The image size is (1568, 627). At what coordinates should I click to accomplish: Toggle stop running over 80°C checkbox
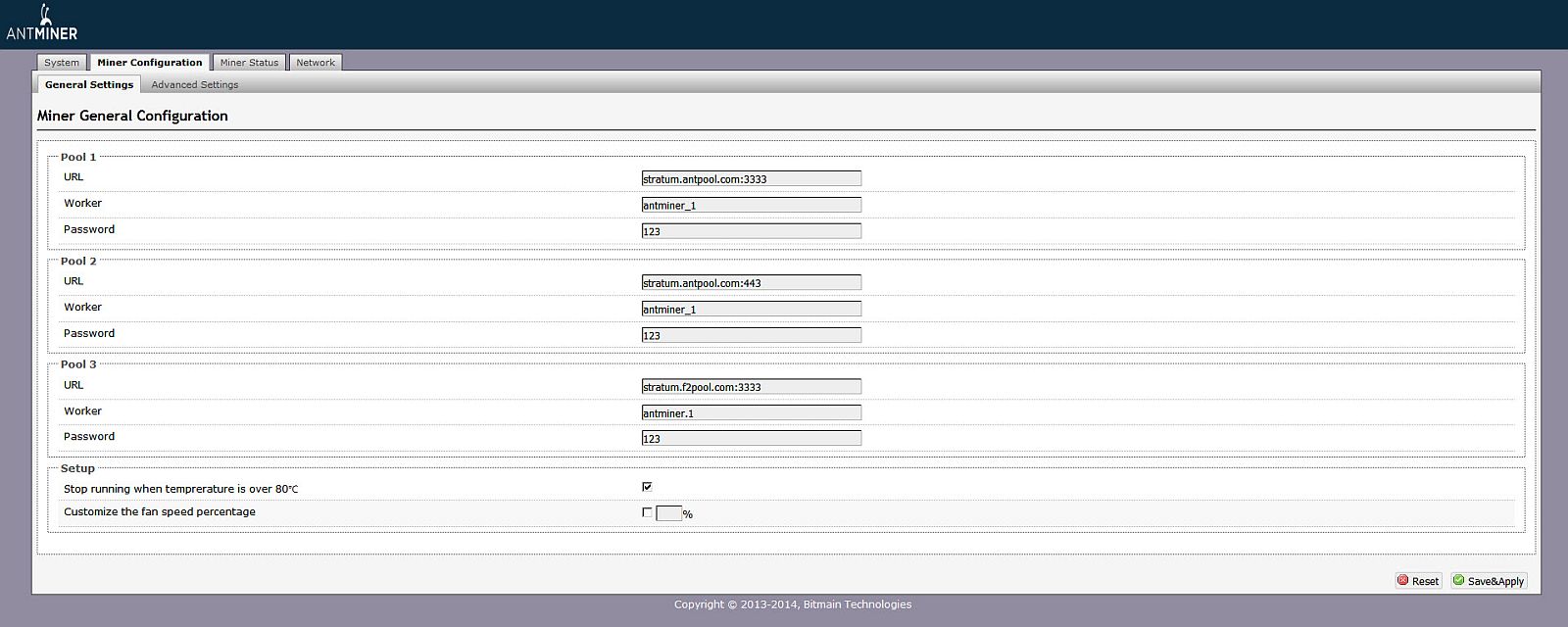tap(647, 487)
